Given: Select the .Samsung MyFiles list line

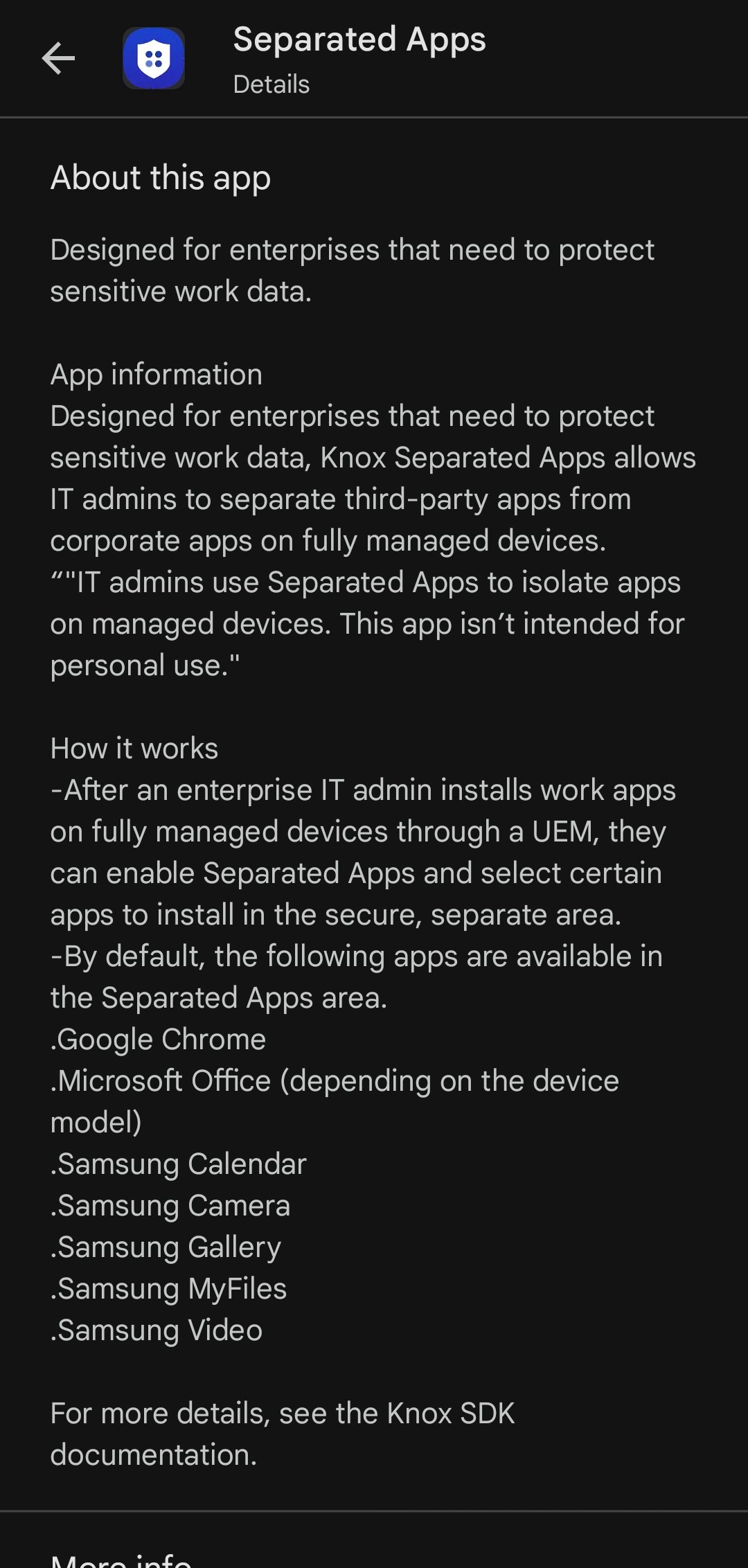Looking at the screenshot, I should coord(168,1289).
